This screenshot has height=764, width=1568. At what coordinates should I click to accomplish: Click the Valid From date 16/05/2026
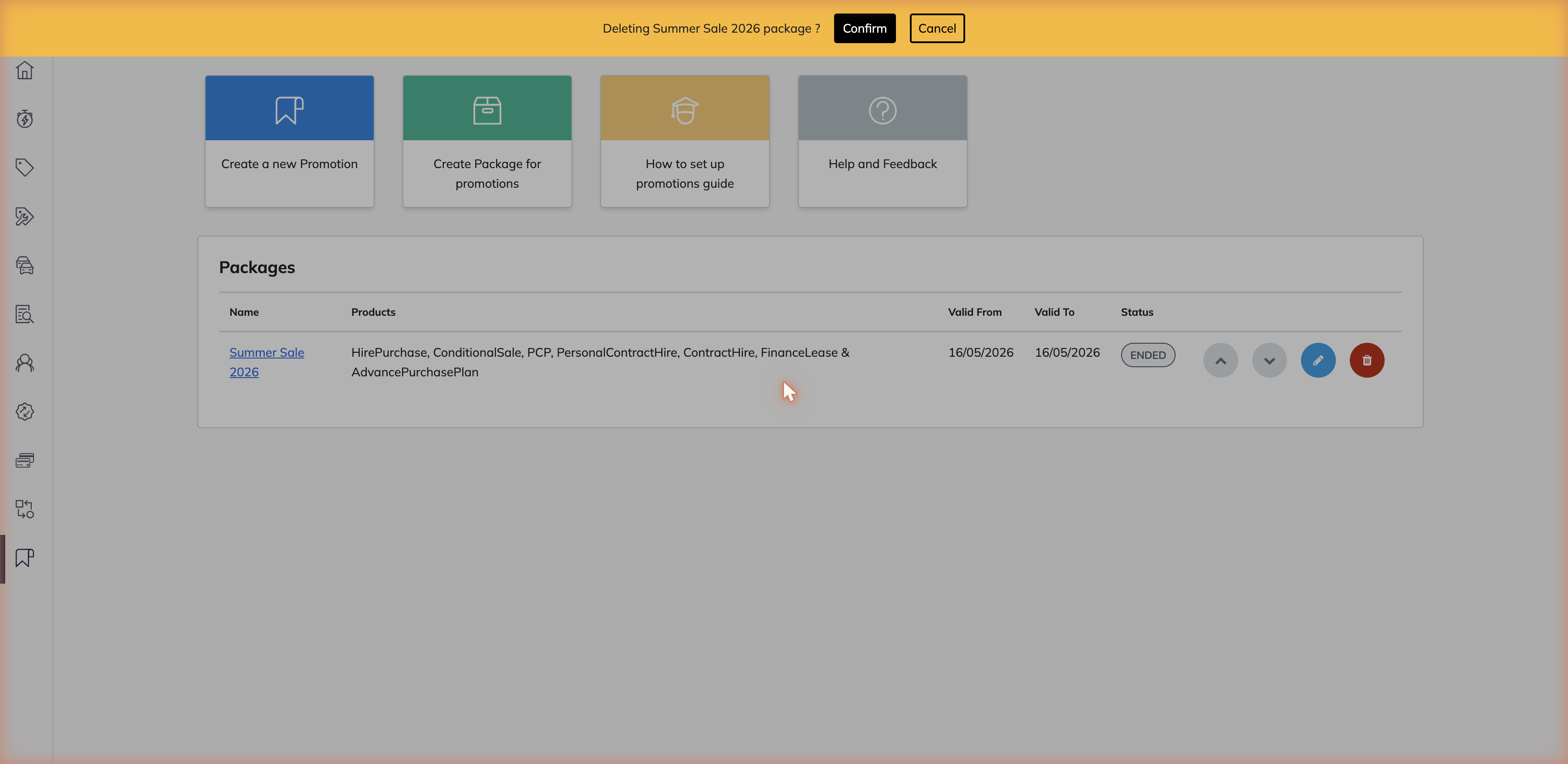click(980, 352)
